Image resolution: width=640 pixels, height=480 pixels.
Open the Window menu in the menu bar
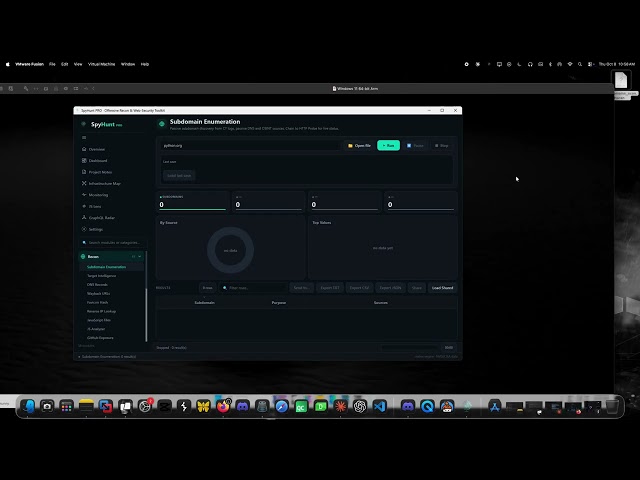[128, 64]
